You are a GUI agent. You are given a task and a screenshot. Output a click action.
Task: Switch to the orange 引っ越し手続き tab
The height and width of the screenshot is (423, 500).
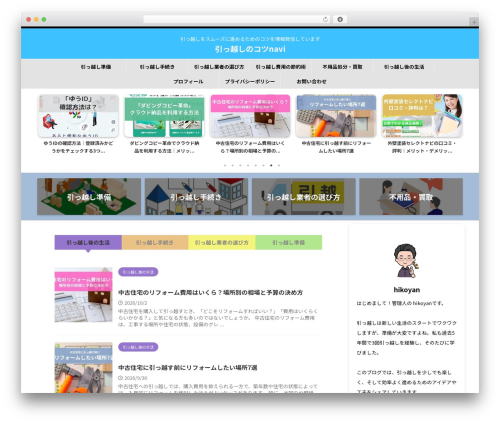[155, 242]
